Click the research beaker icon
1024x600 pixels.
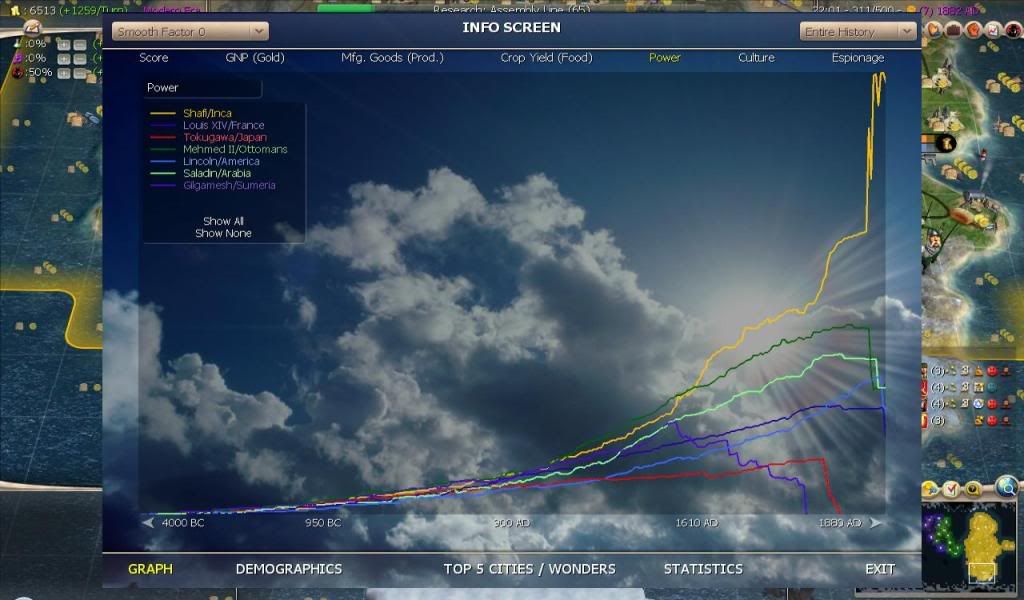tap(18, 44)
